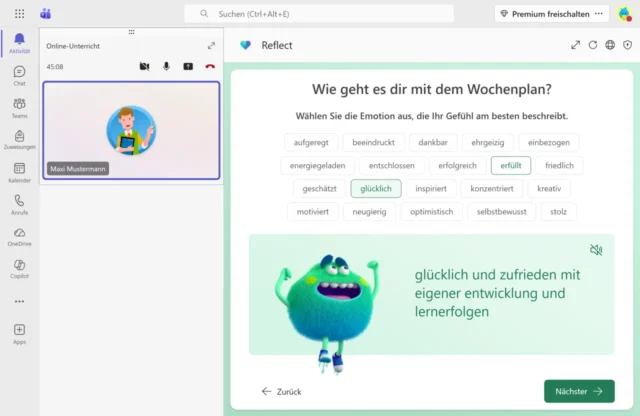640x416 pixels.
Task: Choose the friedlich emotion chip
Action: pyautogui.click(x=560, y=165)
